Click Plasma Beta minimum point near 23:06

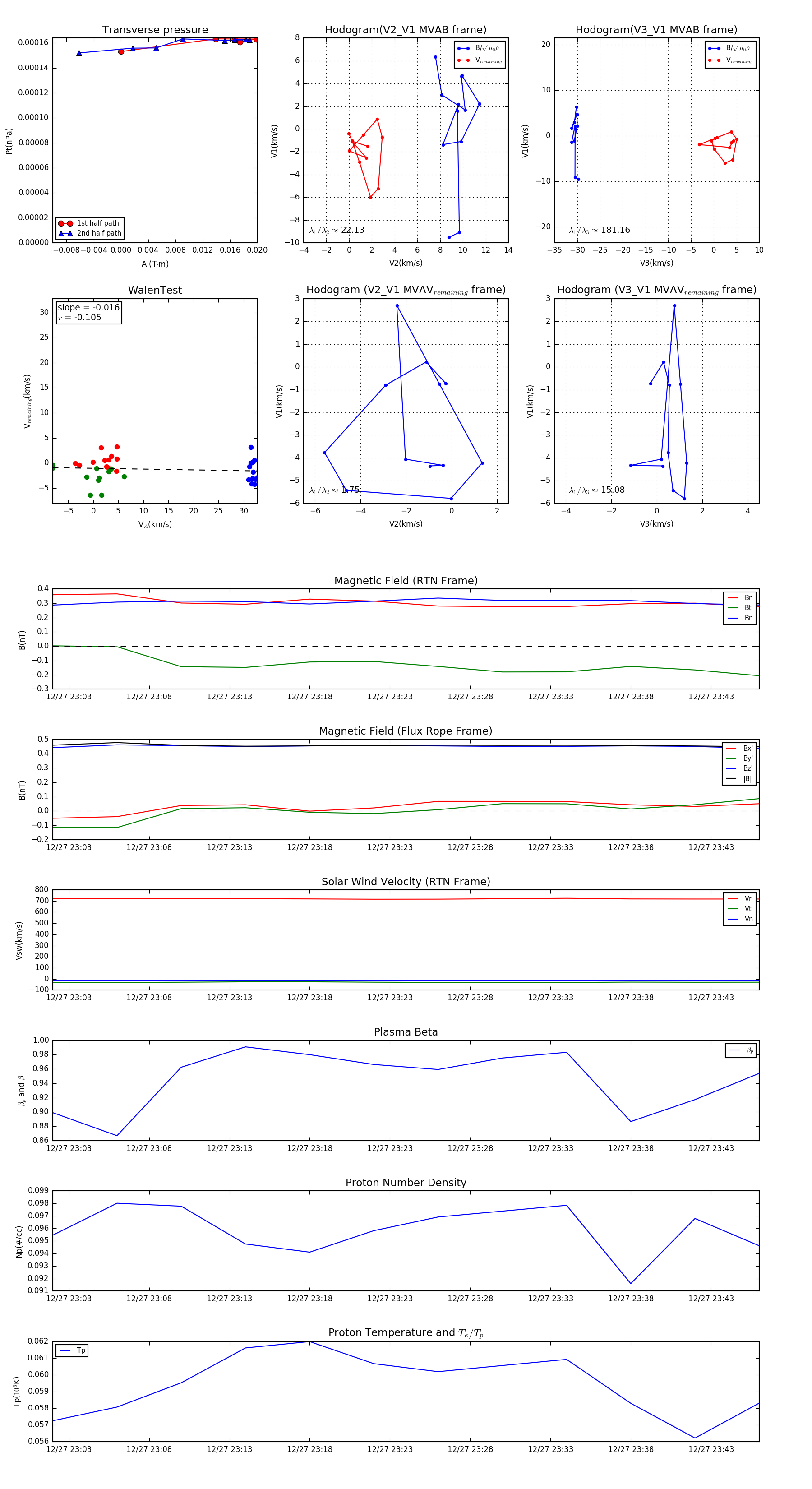coord(117,1135)
